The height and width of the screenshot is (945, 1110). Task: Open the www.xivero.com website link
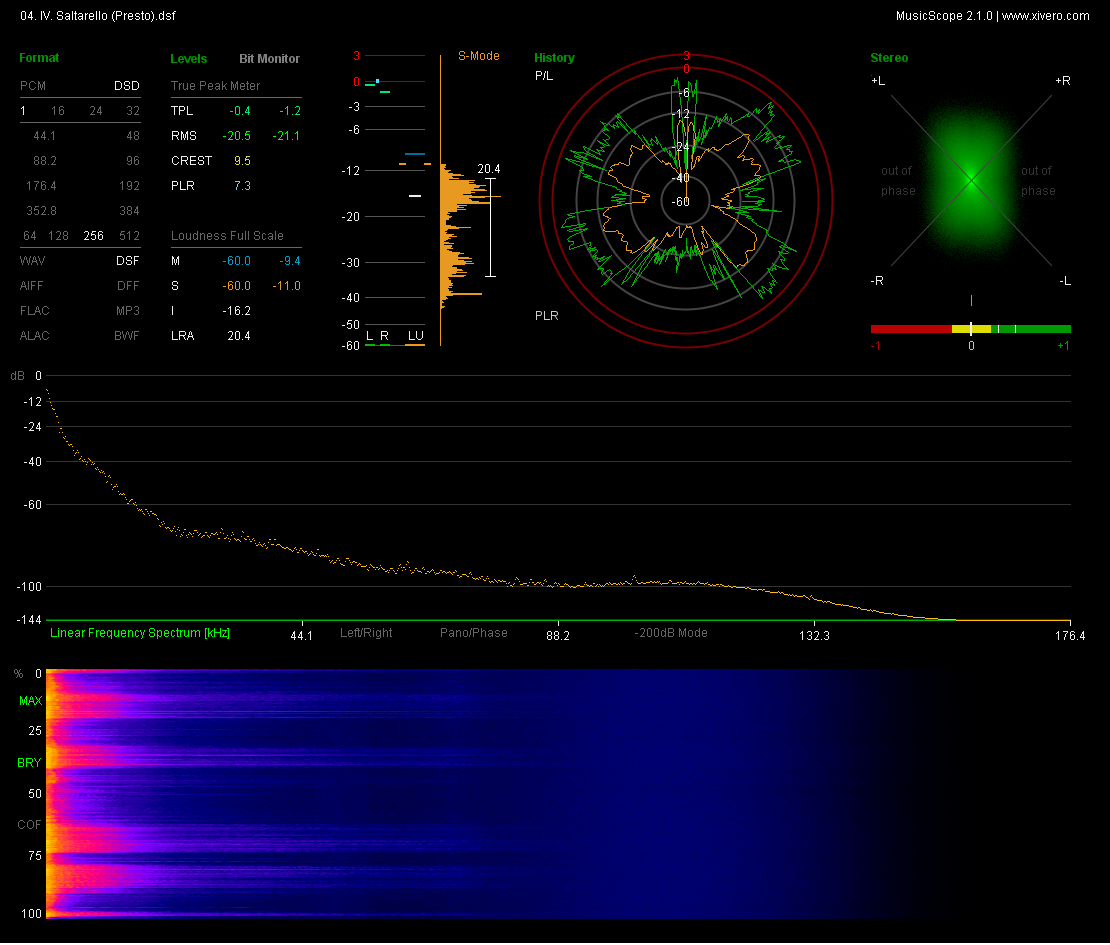point(1046,16)
